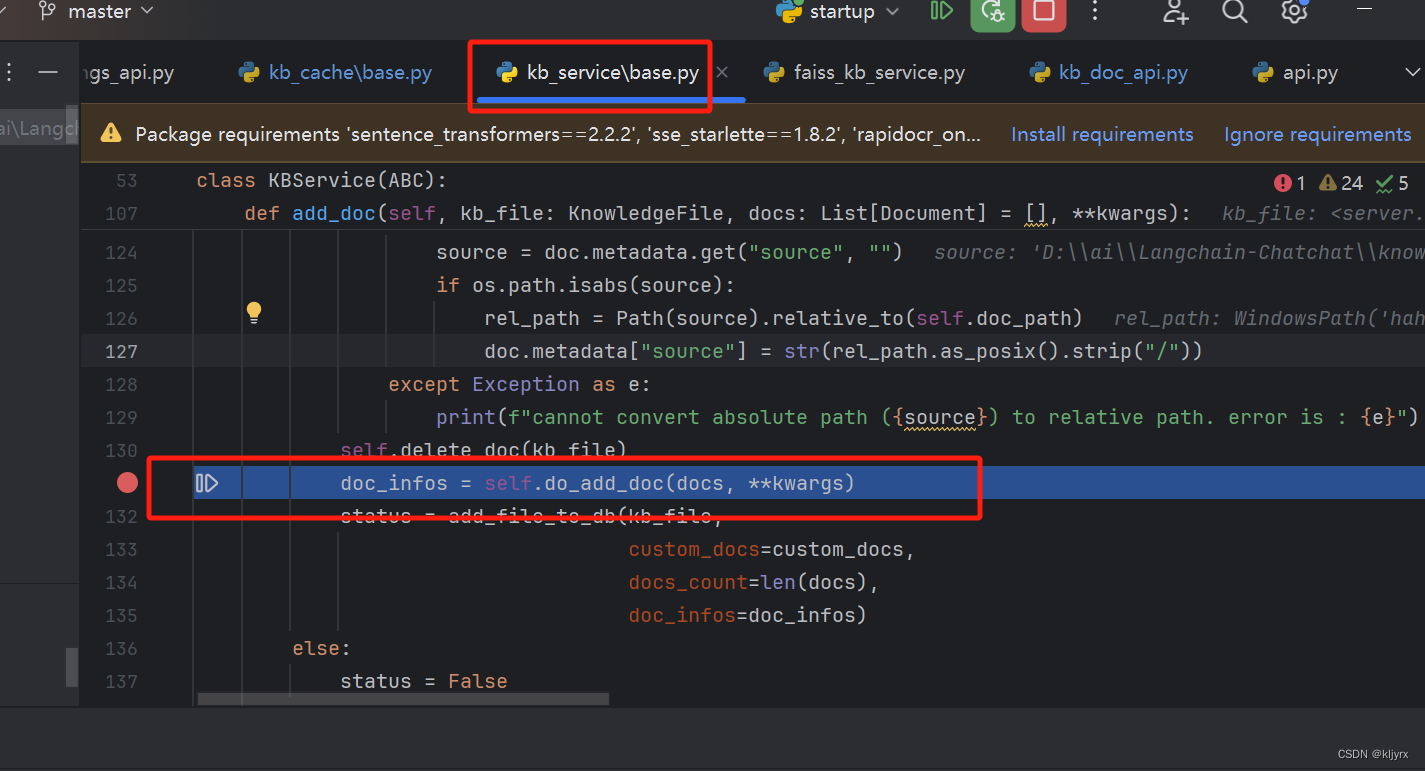Screen dimensions: 1425x771
Task: Click 'doc_infos=doc_infos)' on line 135
Action: [747, 615]
